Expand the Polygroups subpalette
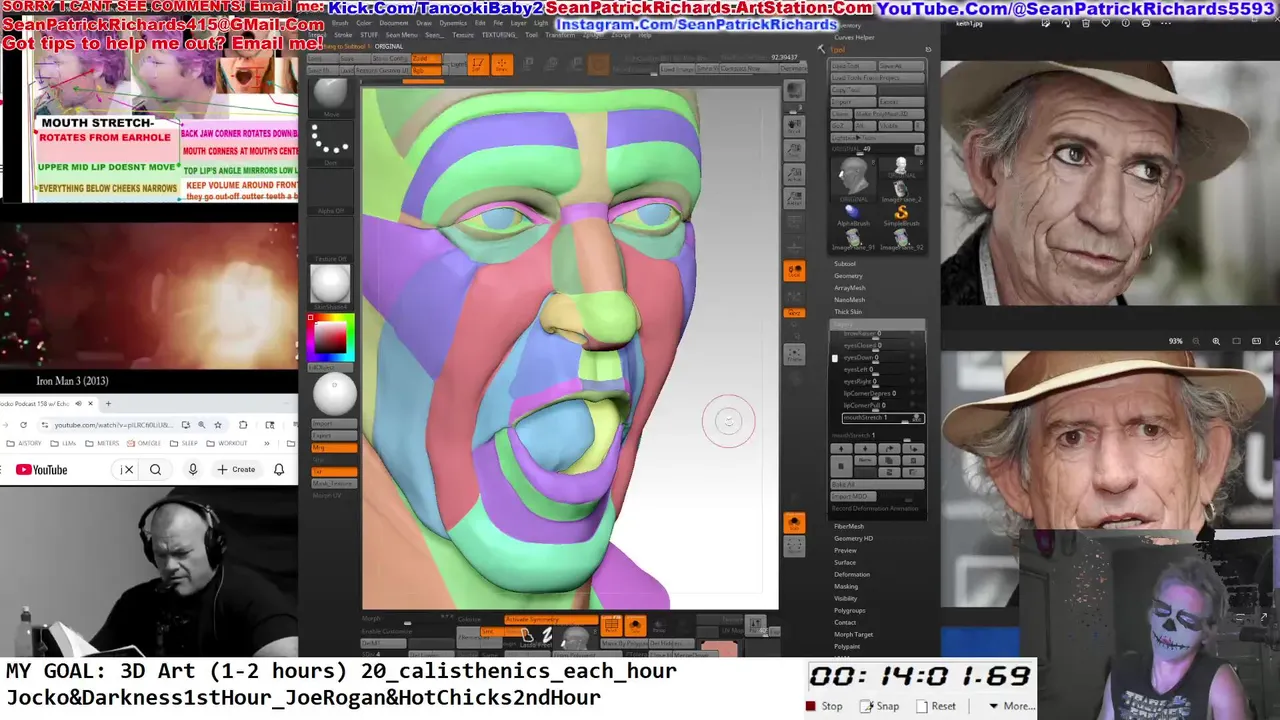1280x720 pixels. click(850, 610)
